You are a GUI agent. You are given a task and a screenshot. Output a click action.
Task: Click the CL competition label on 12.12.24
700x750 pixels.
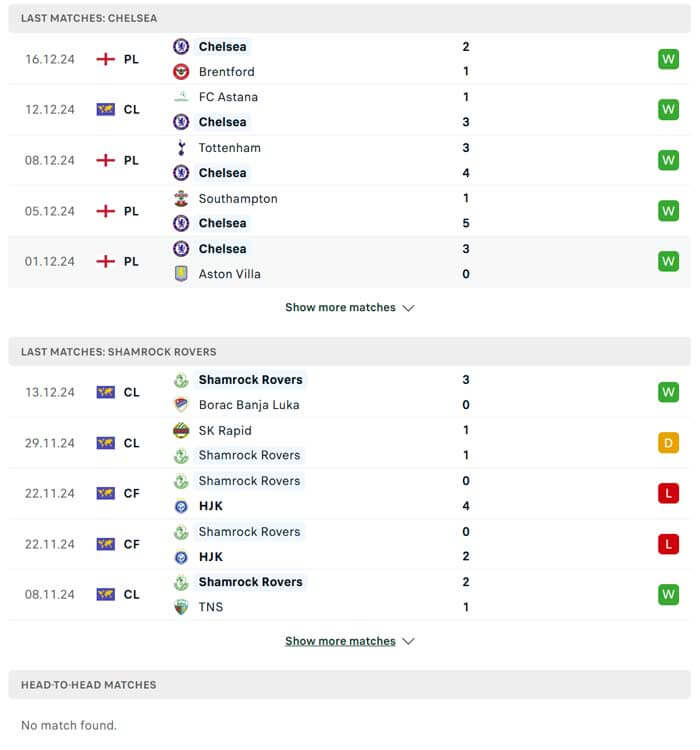tap(131, 110)
